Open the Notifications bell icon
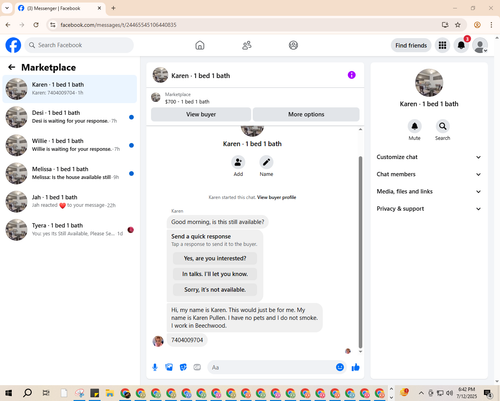 pos(461,45)
